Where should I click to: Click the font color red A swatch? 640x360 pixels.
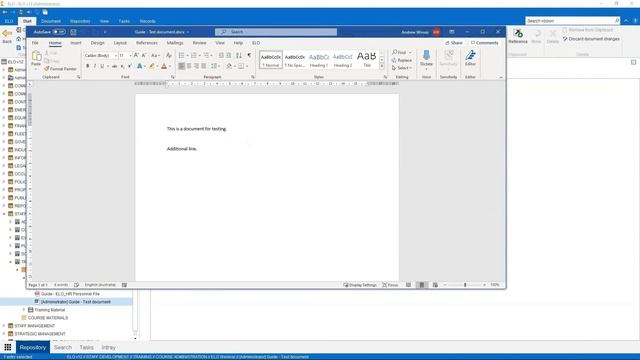coord(164,66)
